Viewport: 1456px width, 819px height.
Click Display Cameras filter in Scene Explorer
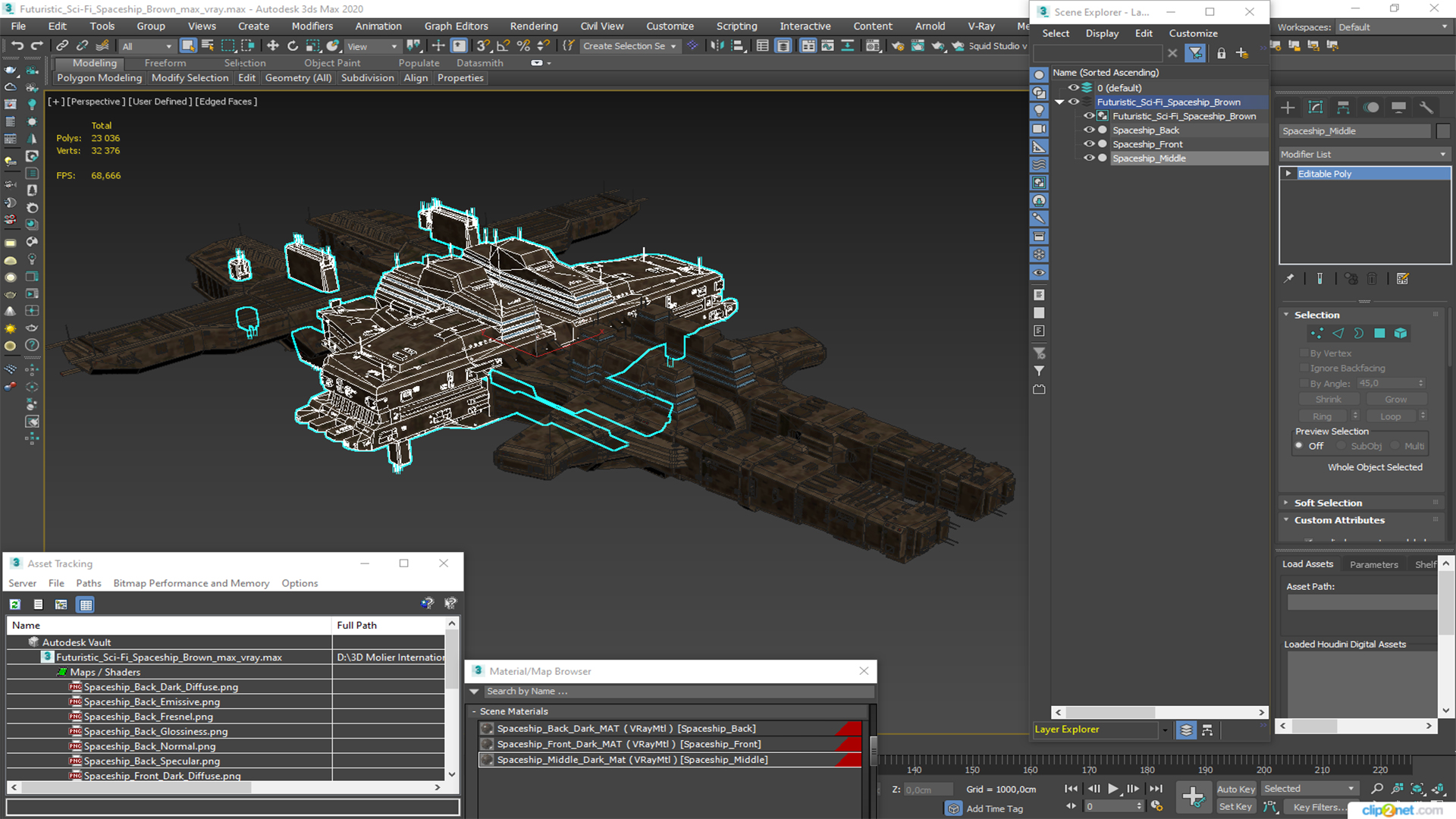(x=1040, y=129)
